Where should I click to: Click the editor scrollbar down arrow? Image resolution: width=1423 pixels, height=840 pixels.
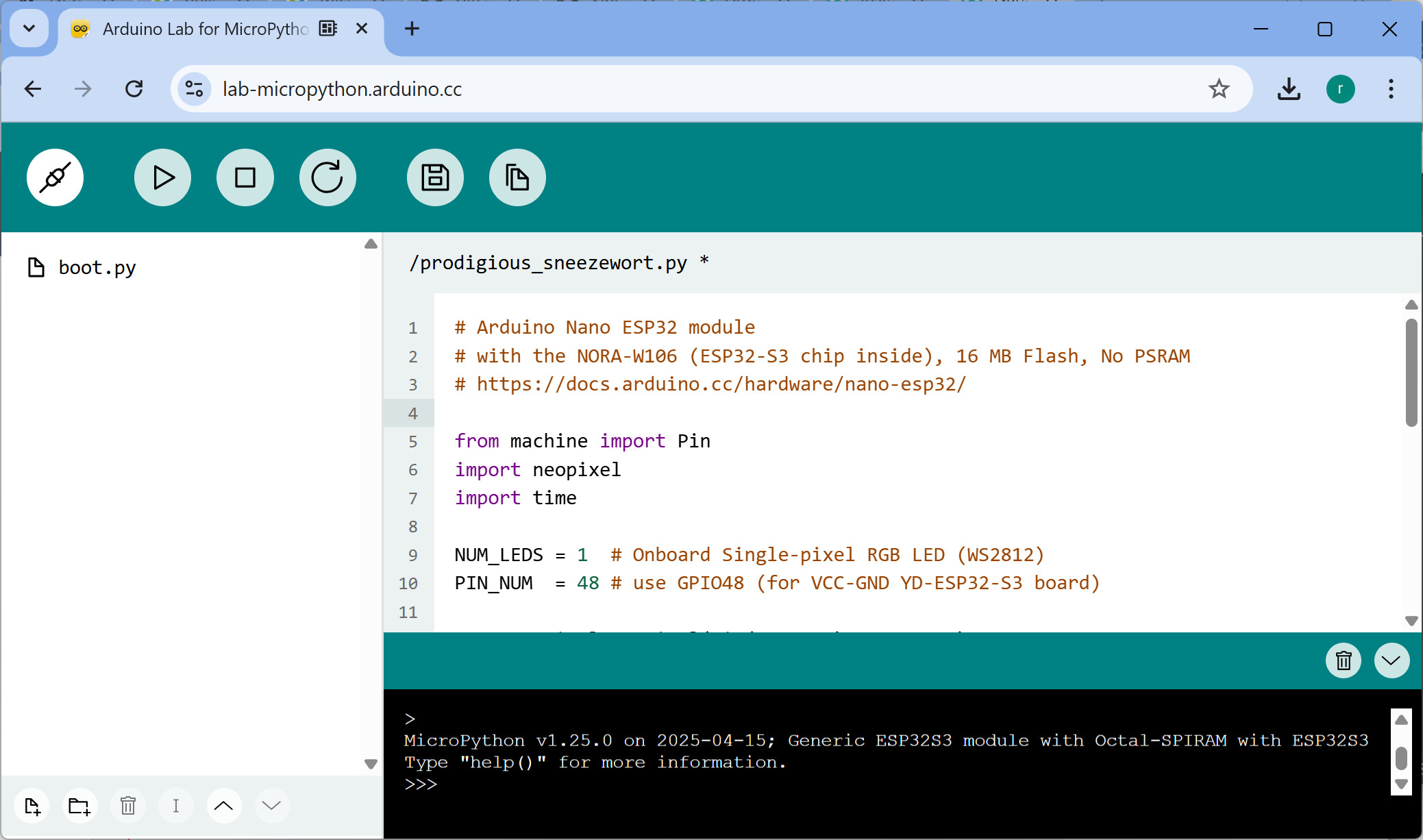point(1411,621)
